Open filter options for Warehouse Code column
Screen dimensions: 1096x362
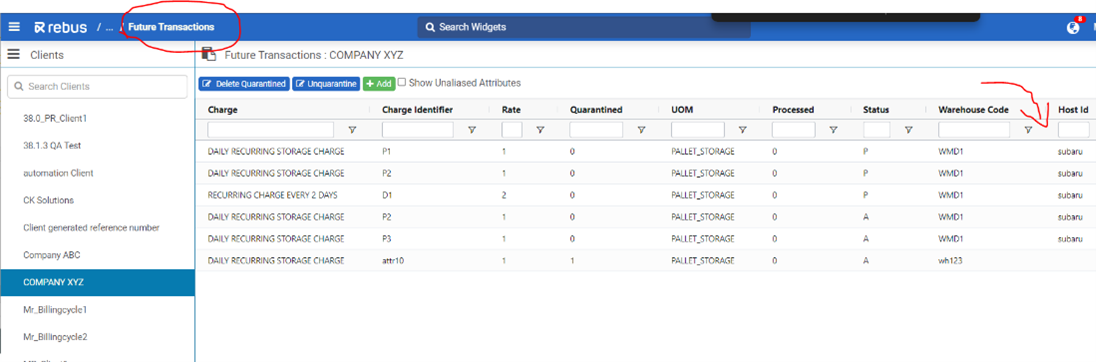(x=1028, y=130)
